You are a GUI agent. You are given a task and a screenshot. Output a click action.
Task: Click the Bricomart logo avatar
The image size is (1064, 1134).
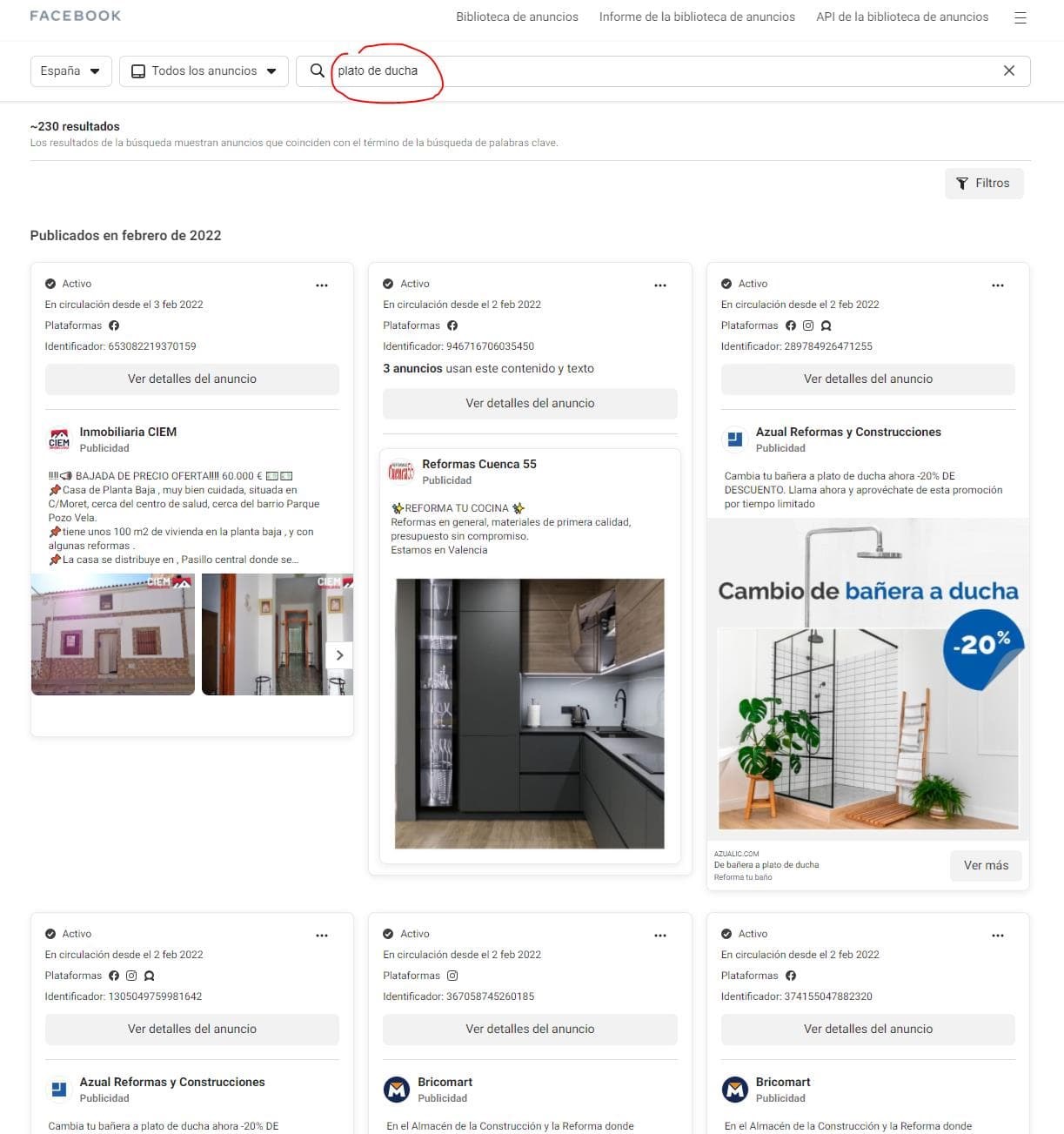(x=397, y=1090)
